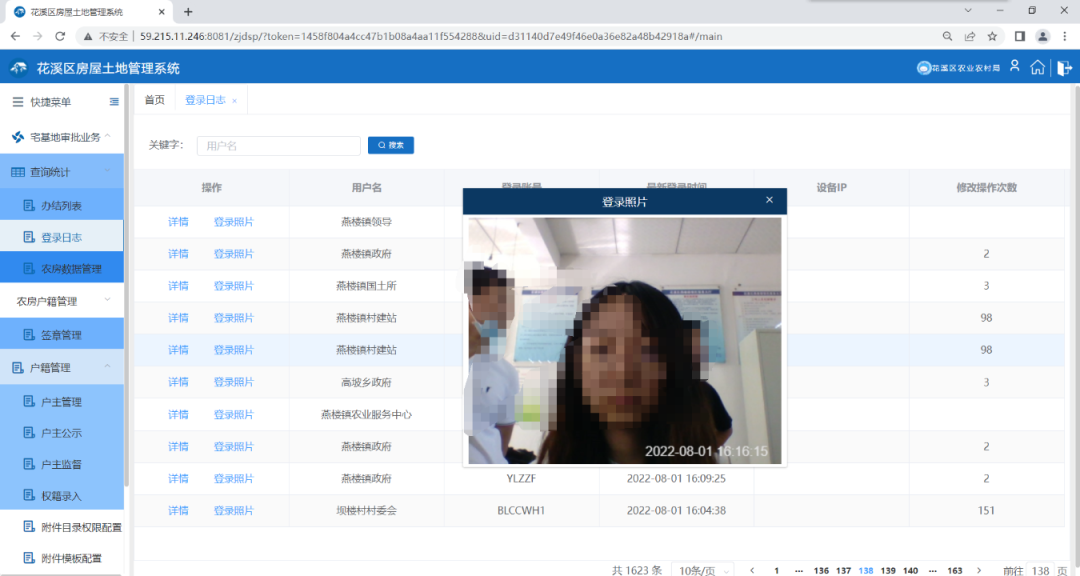Collapse the sidebar using the 快捷菜单 fold icon
The width and height of the screenshot is (1080, 576).
point(114,102)
